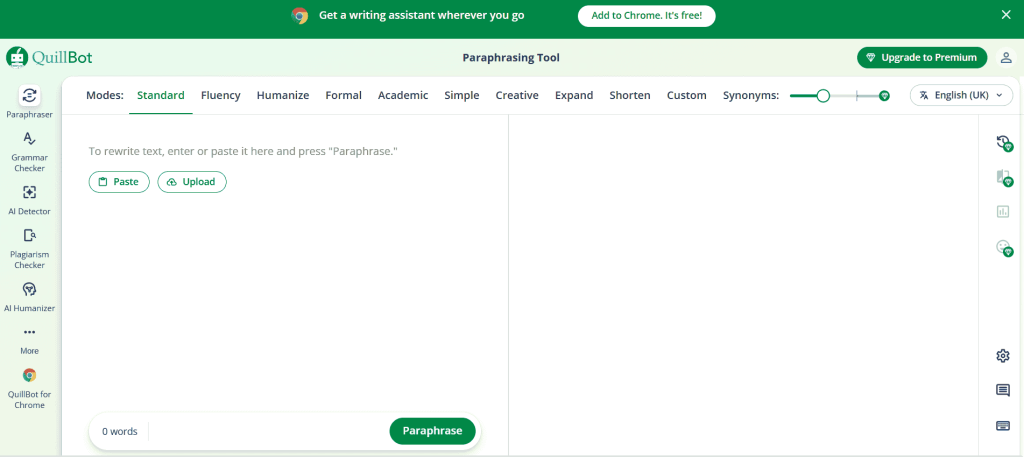Click the '0 words' counter
The height and width of the screenshot is (457, 1024).
point(120,432)
